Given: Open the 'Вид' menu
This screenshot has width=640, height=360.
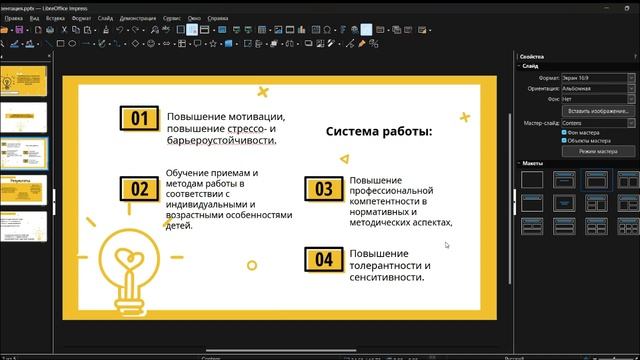Looking at the screenshot, I should [x=34, y=18].
